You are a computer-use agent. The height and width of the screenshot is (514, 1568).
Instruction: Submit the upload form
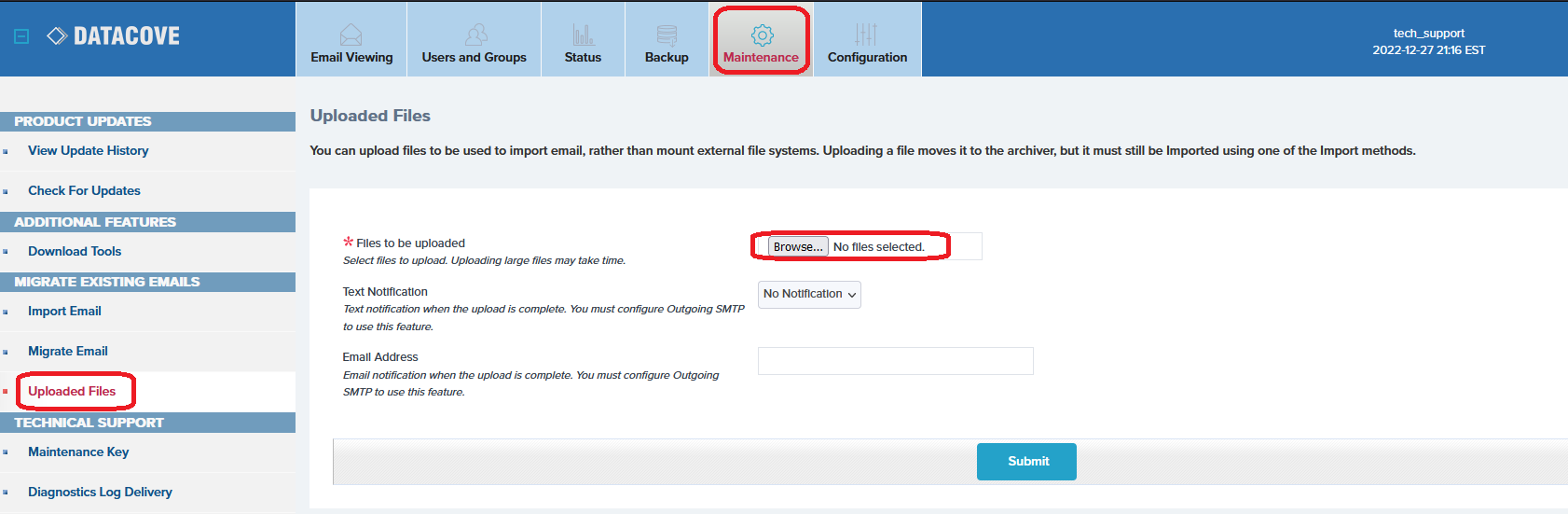[x=1026, y=462]
